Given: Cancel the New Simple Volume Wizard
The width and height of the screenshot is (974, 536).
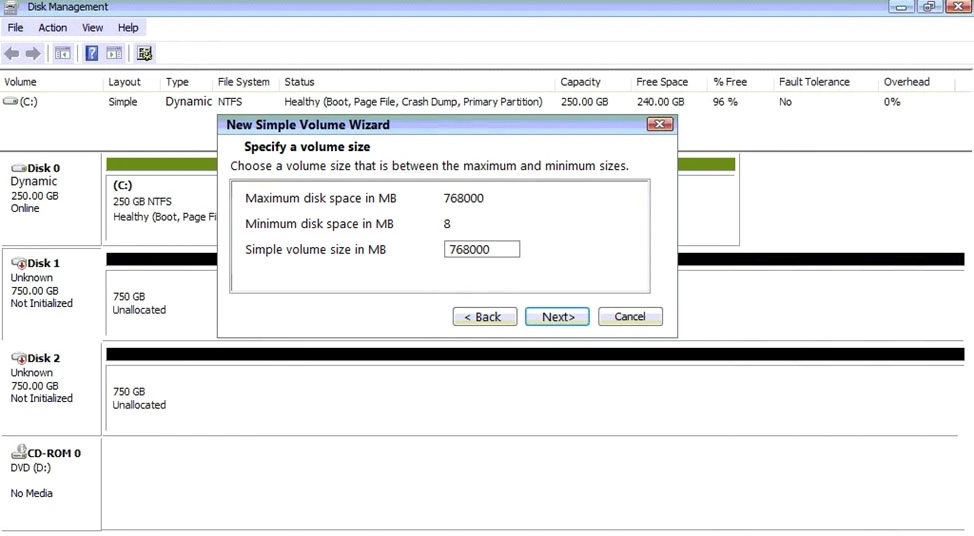Looking at the screenshot, I should click(630, 317).
